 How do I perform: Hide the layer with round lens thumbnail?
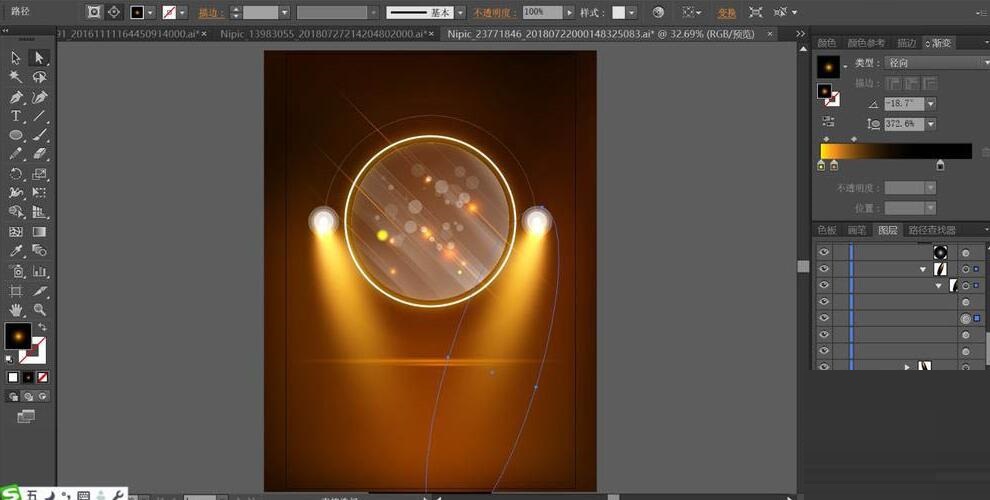(x=823, y=252)
